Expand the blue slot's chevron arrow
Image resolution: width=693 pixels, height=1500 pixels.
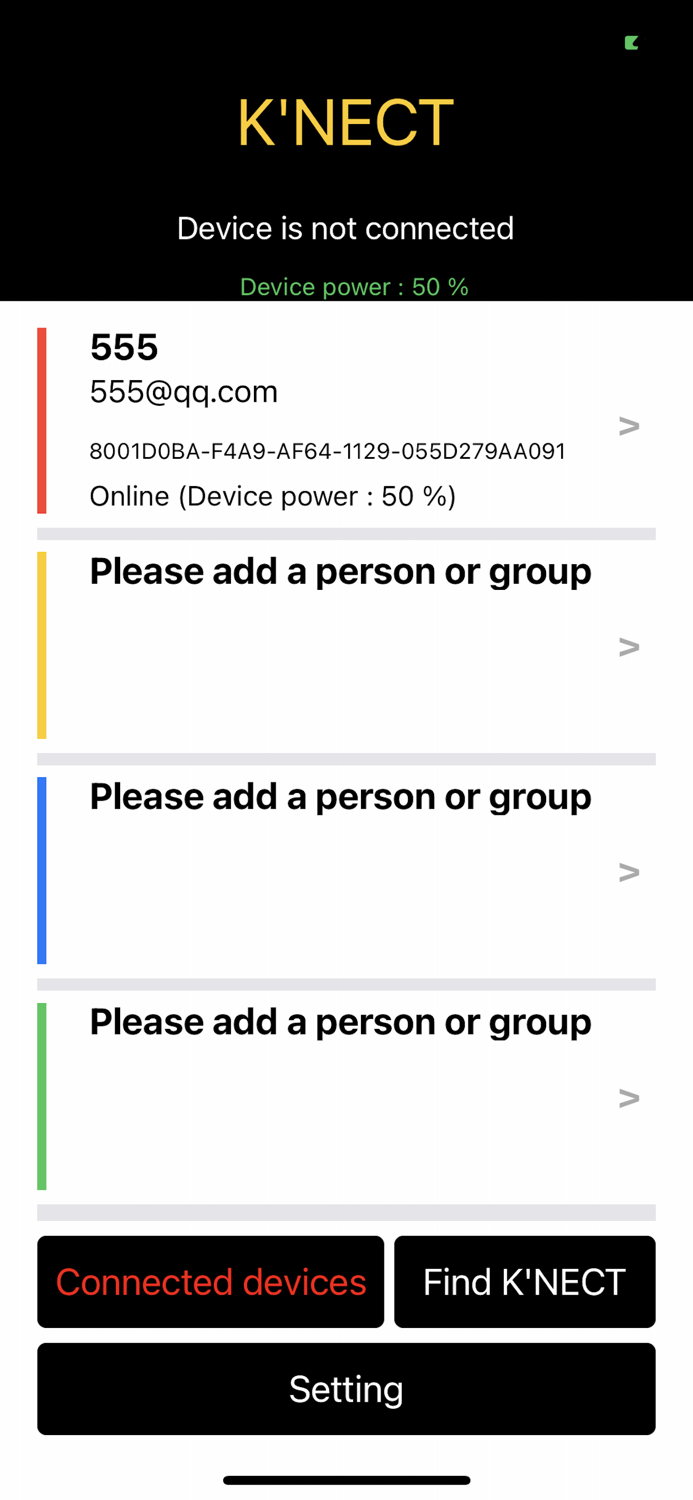pos(629,872)
